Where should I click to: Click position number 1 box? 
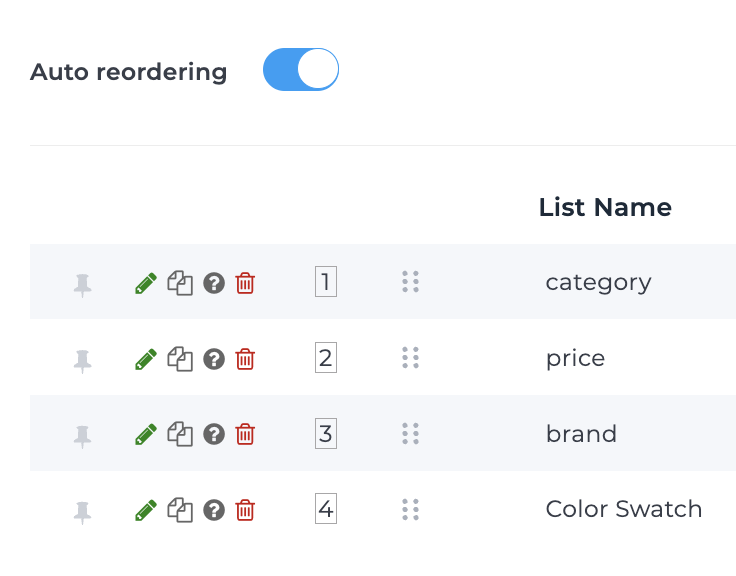point(326,282)
